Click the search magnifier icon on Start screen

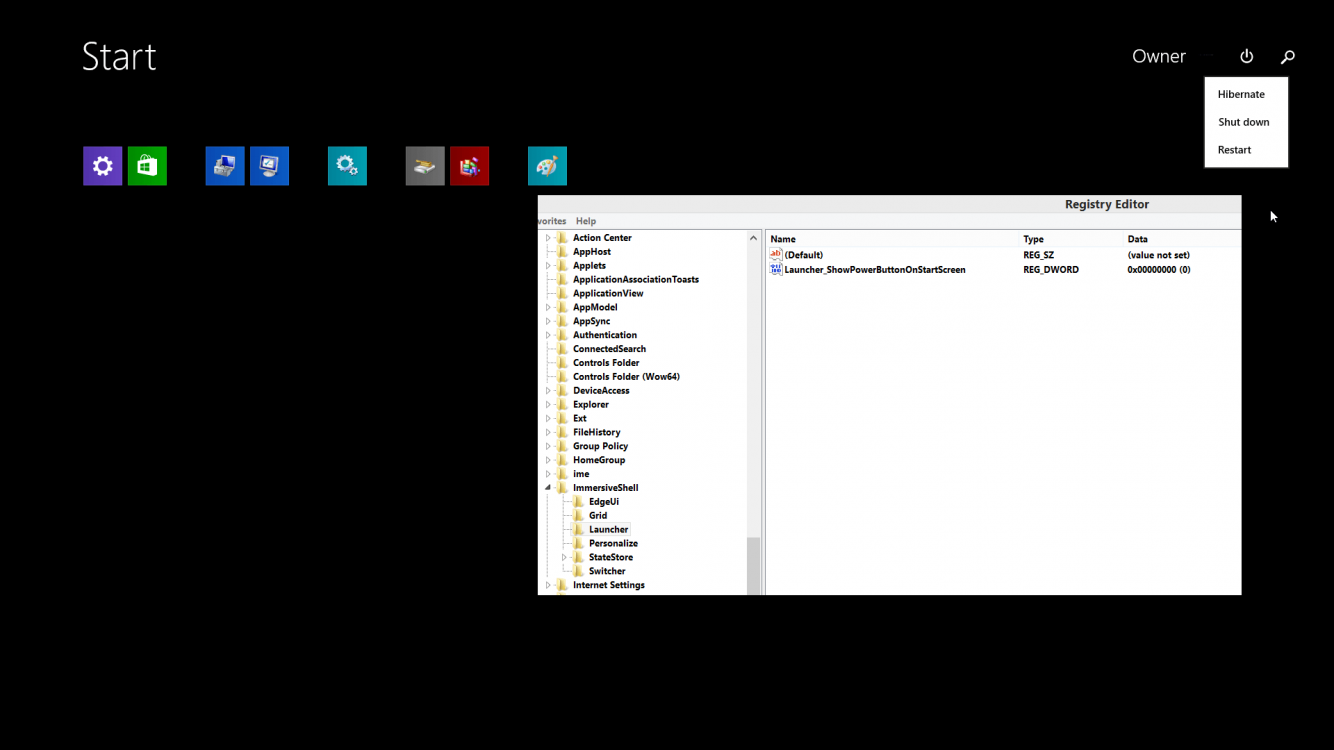(1288, 57)
